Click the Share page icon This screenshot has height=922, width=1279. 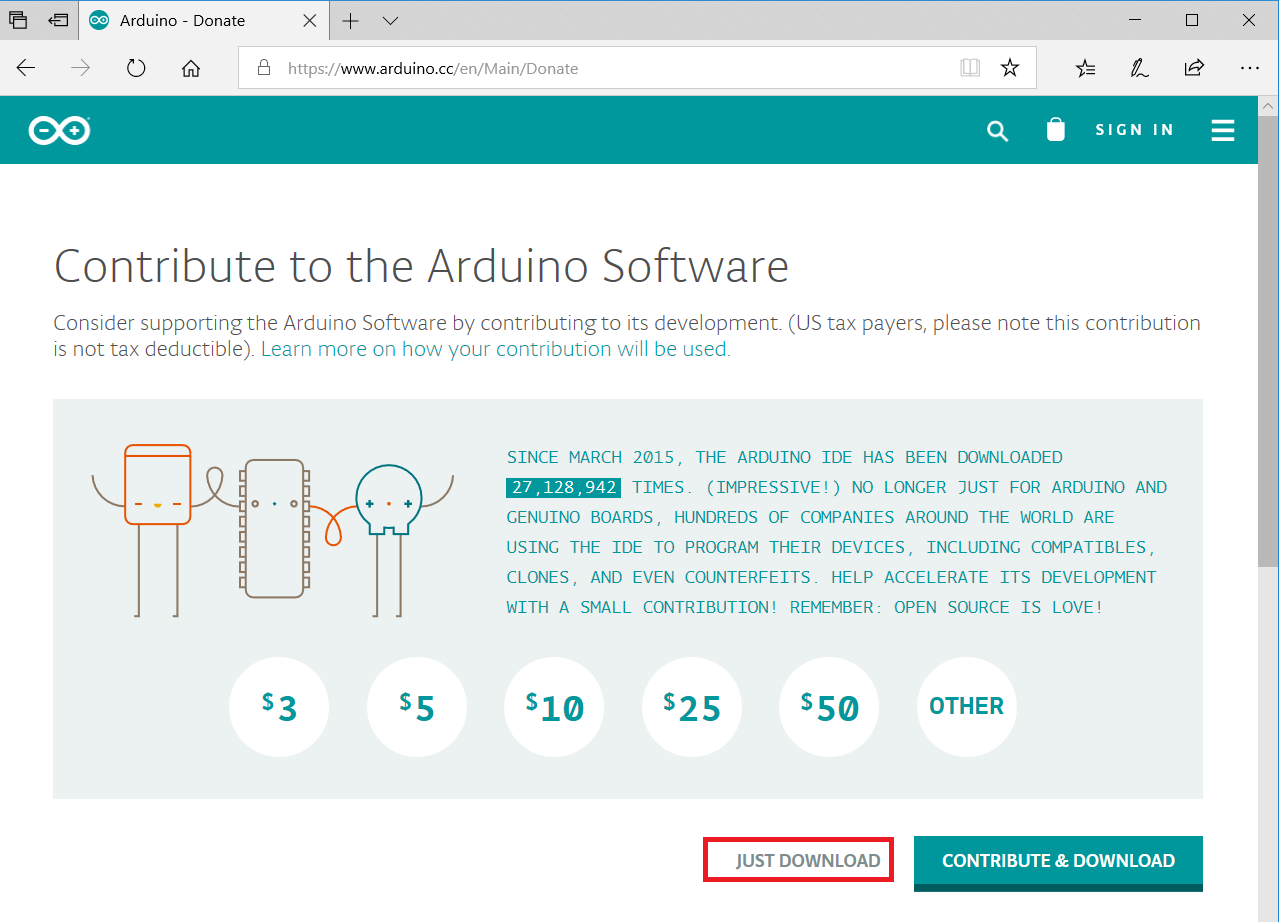(x=1194, y=68)
